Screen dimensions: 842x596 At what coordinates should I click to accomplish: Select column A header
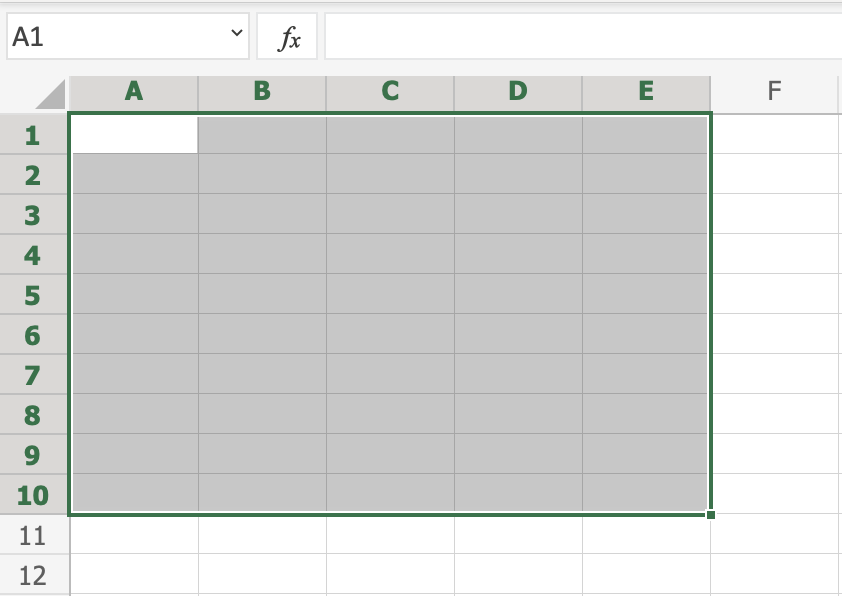(134, 92)
